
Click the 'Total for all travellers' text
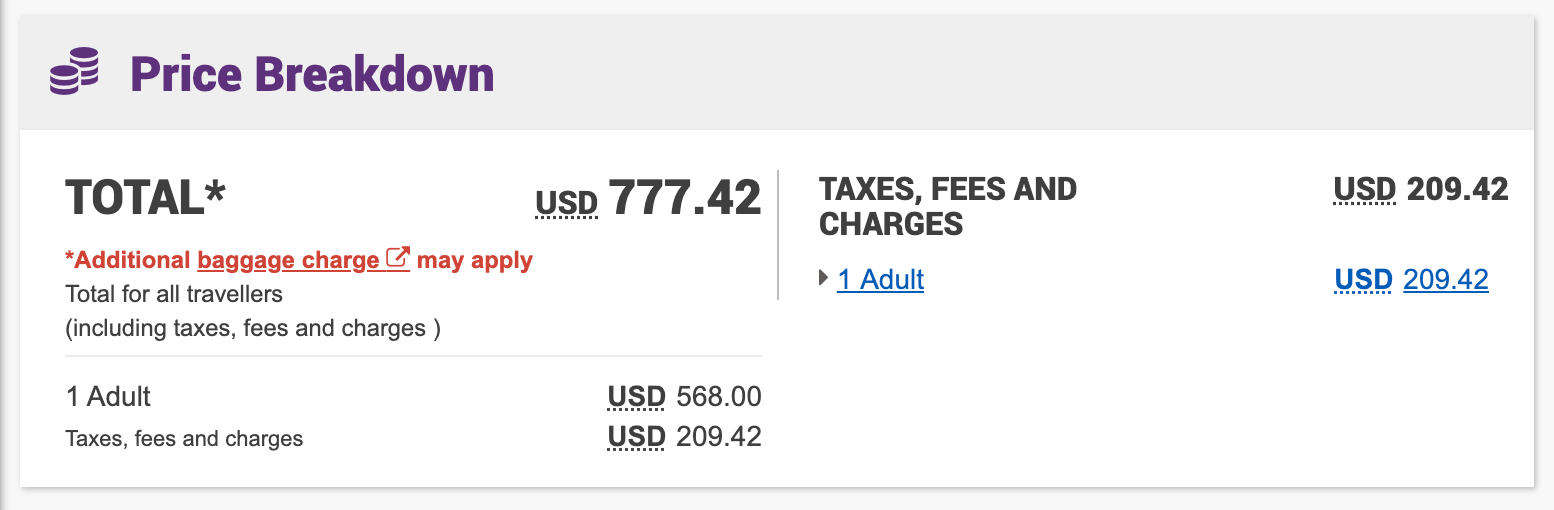(x=174, y=294)
